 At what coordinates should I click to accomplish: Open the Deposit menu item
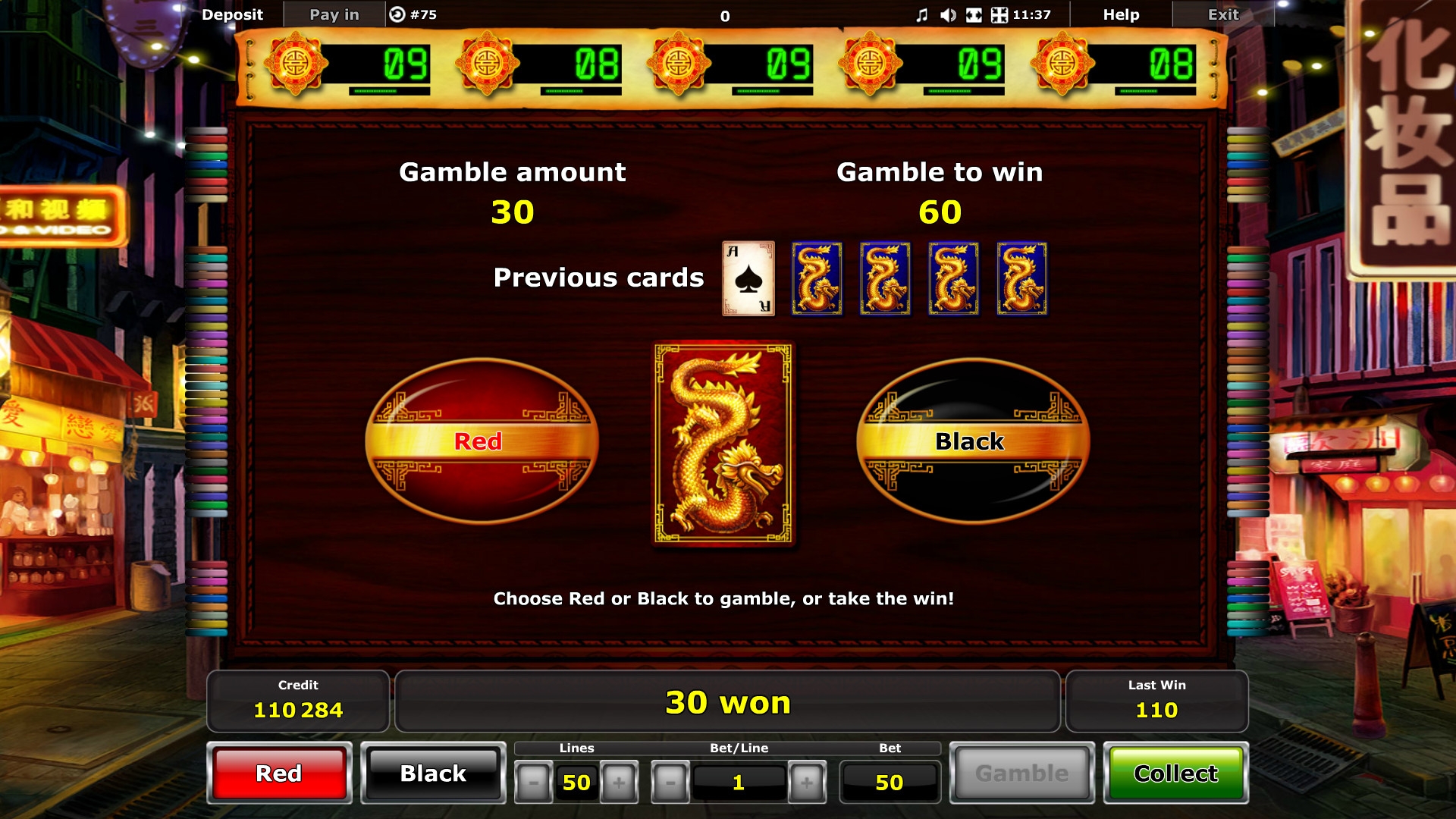coord(232,14)
